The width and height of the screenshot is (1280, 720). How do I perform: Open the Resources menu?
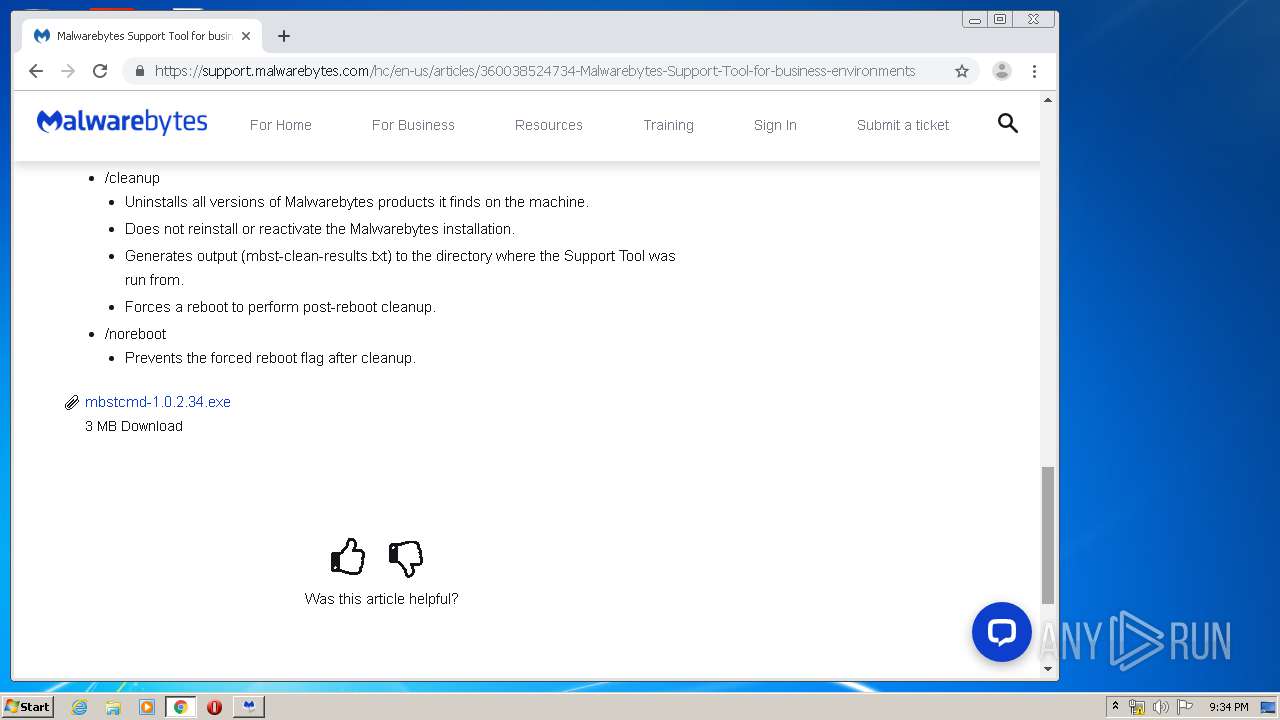(x=549, y=125)
